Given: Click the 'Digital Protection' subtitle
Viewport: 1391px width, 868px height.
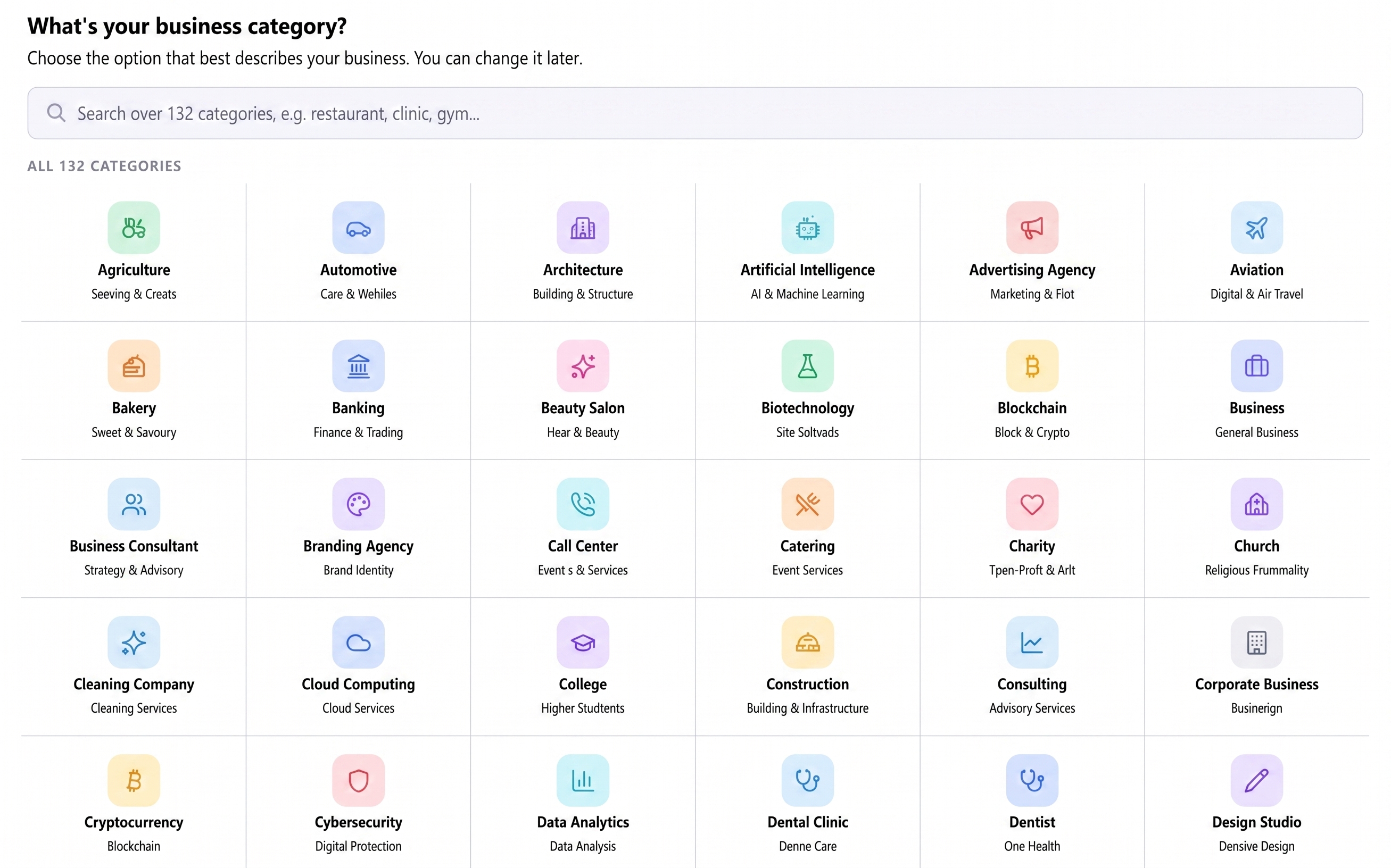Looking at the screenshot, I should (x=358, y=846).
